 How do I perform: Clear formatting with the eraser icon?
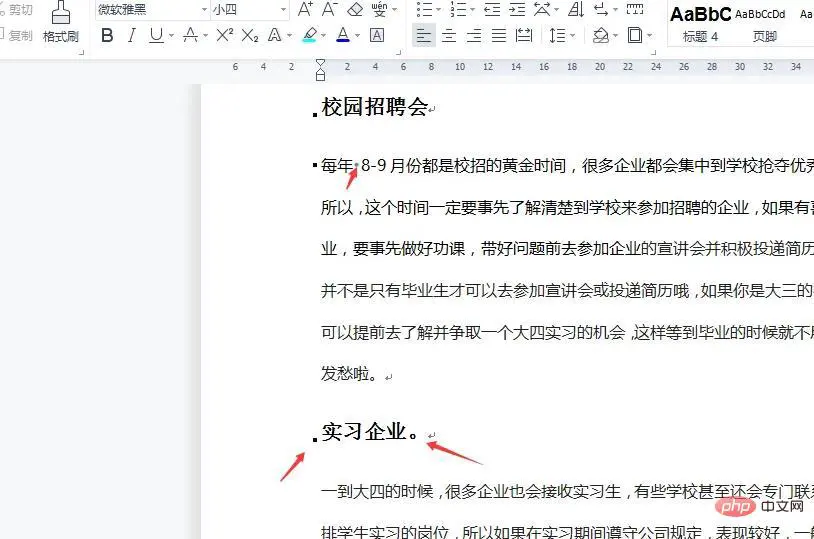355,9
